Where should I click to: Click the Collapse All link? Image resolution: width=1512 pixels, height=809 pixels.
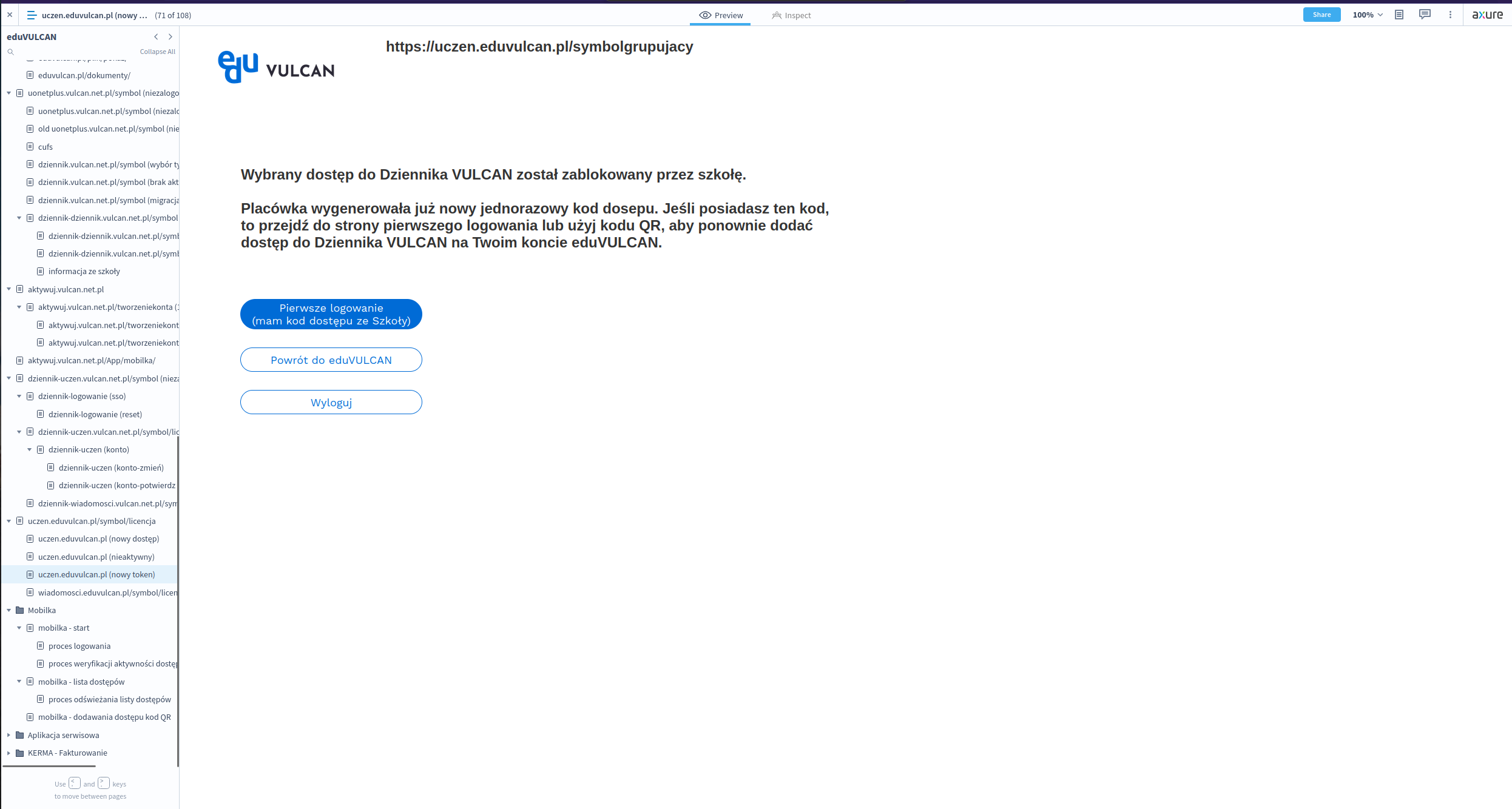coord(157,52)
